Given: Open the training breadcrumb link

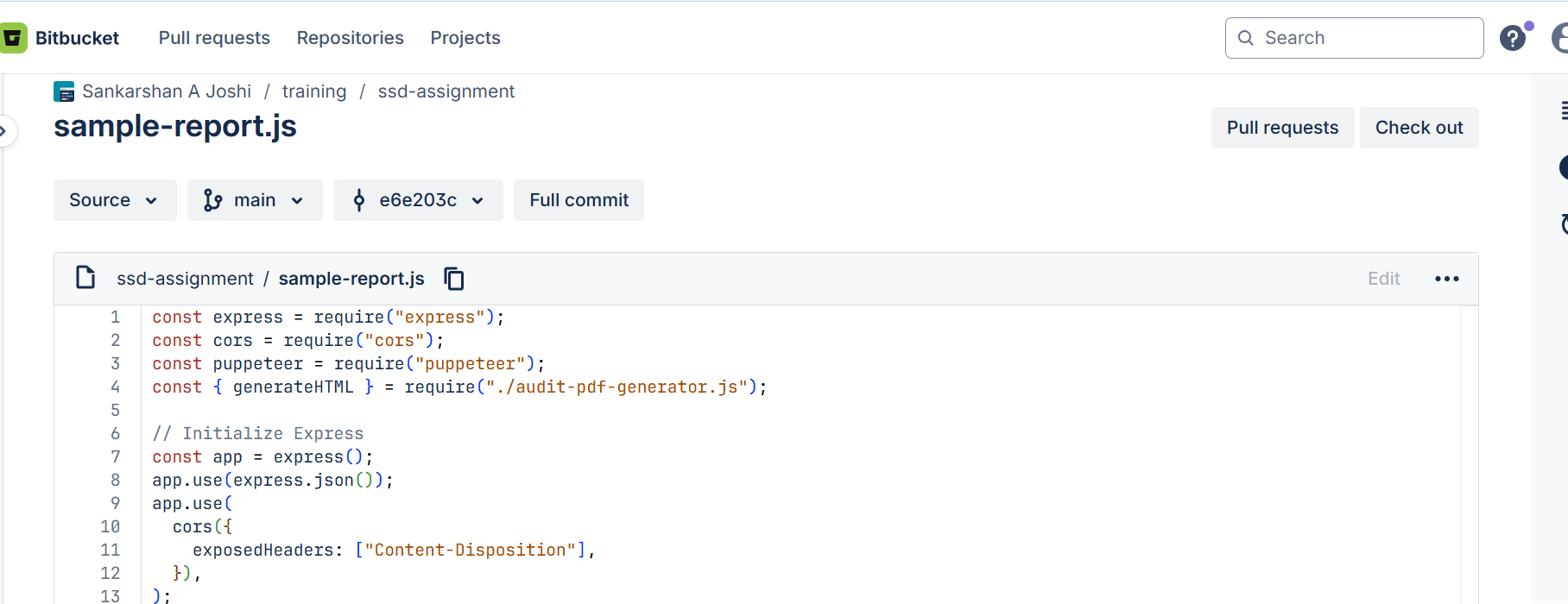Looking at the screenshot, I should 314,91.
